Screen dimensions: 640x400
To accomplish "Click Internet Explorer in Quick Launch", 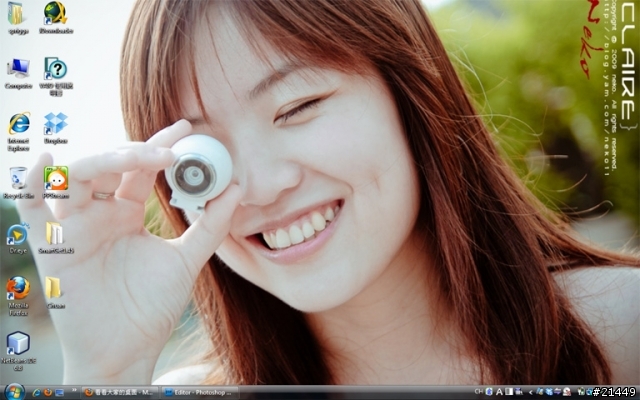I will coord(36,393).
